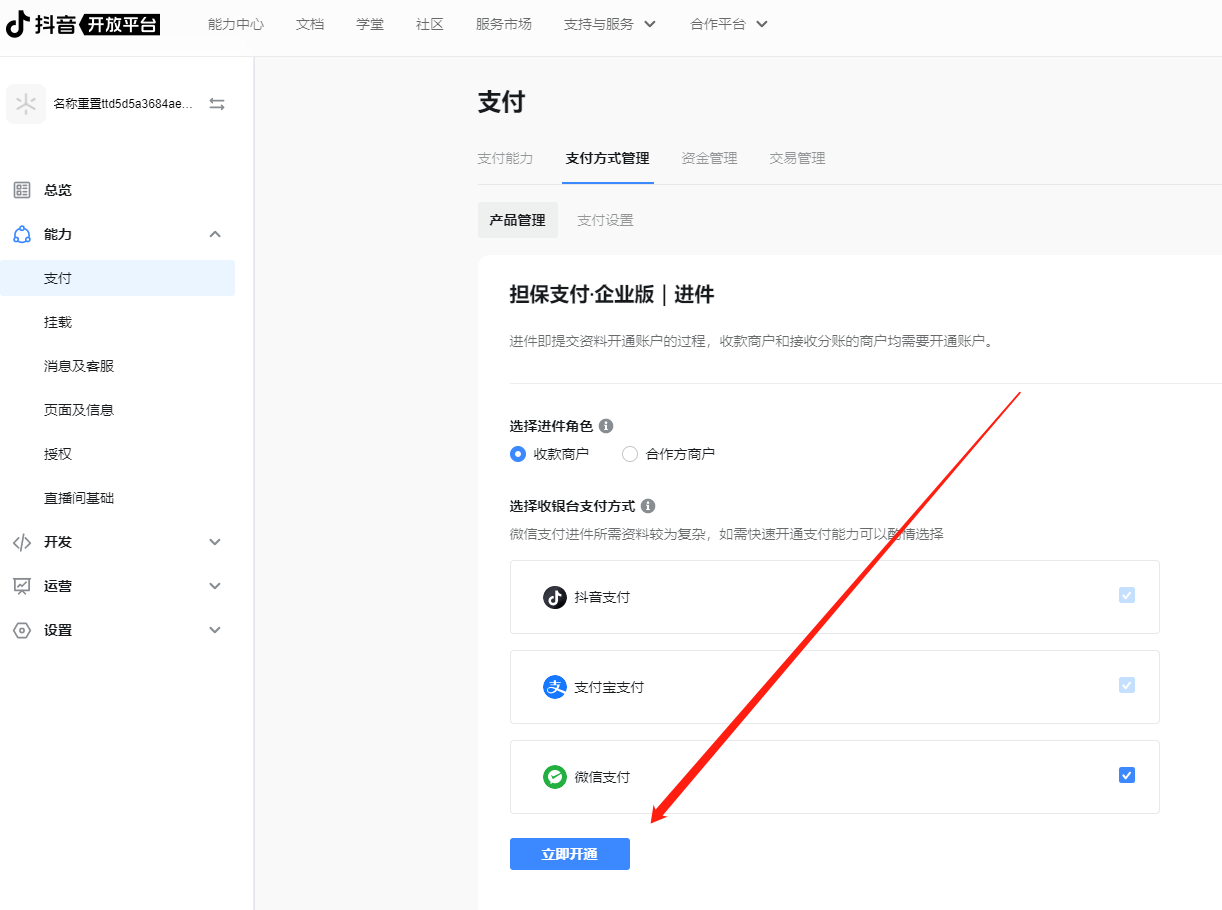Open 能力中心 in top navigation
Image resolution: width=1222 pixels, height=910 pixels.
click(x=236, y=24)
